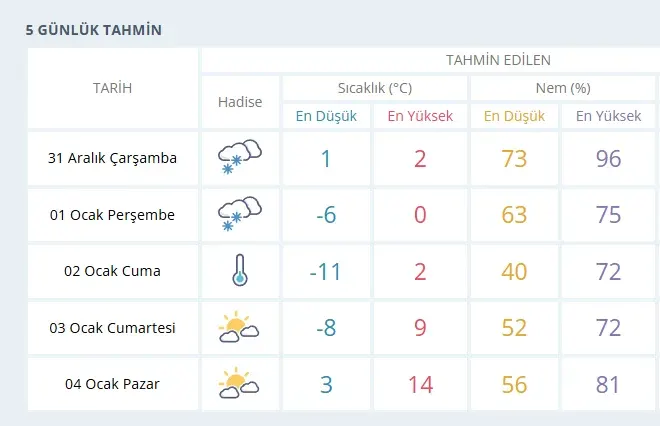This screenshot has width=660, height=426.
Task: Click the 5 GÜNLÜK TAHMİN heading
Action: click(94, 30)
